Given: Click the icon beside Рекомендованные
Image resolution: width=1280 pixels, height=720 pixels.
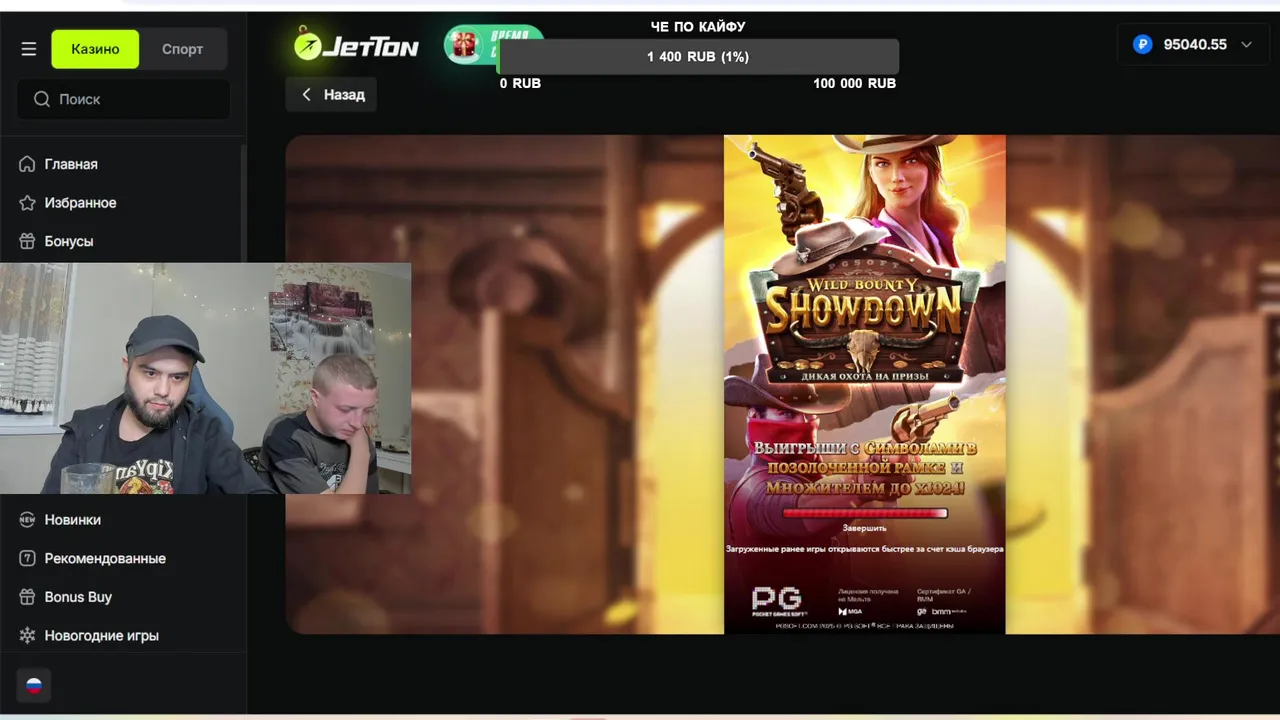Looking at the screenshot, I should point(27,558).
